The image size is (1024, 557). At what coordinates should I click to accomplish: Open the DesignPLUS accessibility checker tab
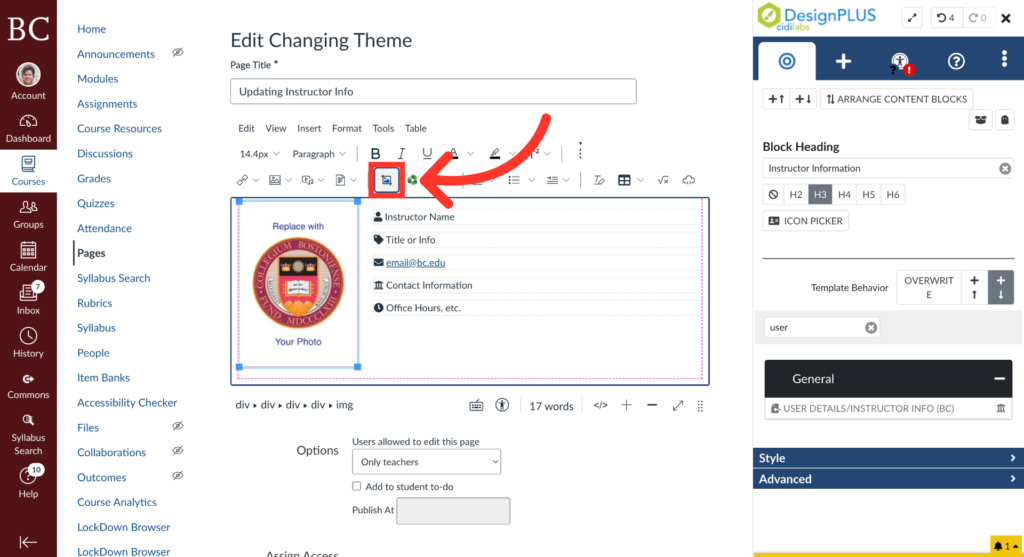901,62
